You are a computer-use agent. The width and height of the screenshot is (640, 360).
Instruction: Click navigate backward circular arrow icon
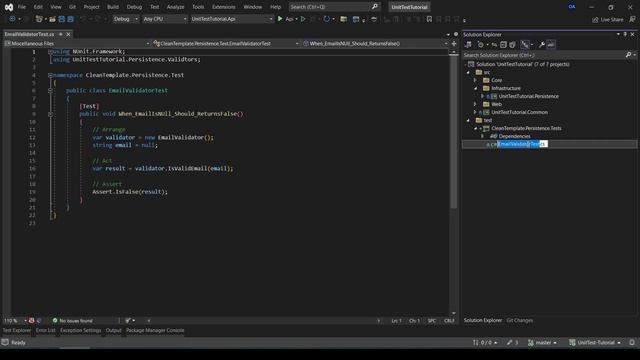12,19
